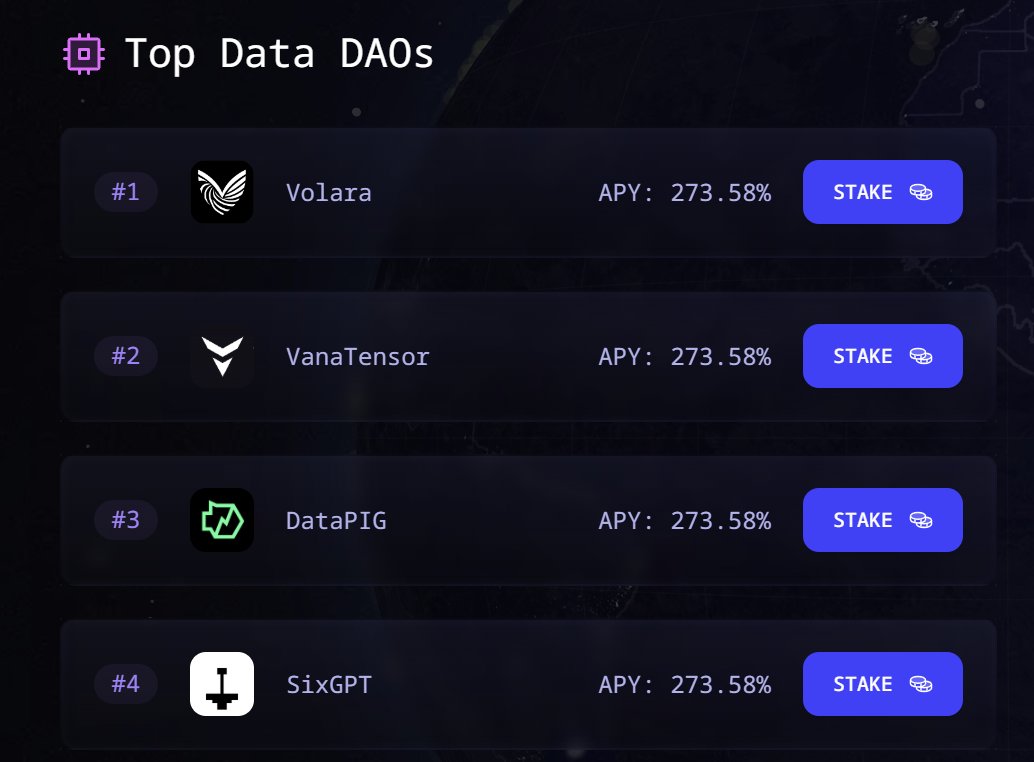Screen dimensions: 1034x762
Task: Click the #1 rank badge
Action: (x=126, y=192)
